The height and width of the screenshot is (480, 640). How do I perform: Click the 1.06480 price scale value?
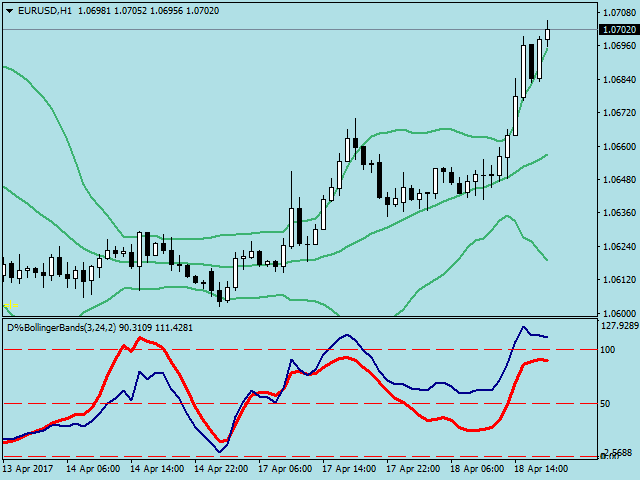point(619,180)
